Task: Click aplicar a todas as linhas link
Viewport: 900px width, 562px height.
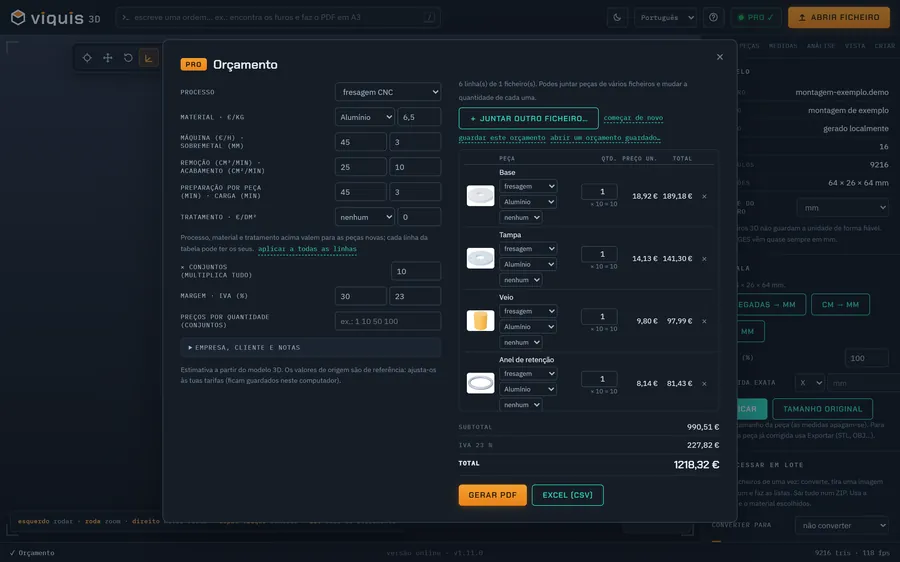Action: 307,249
